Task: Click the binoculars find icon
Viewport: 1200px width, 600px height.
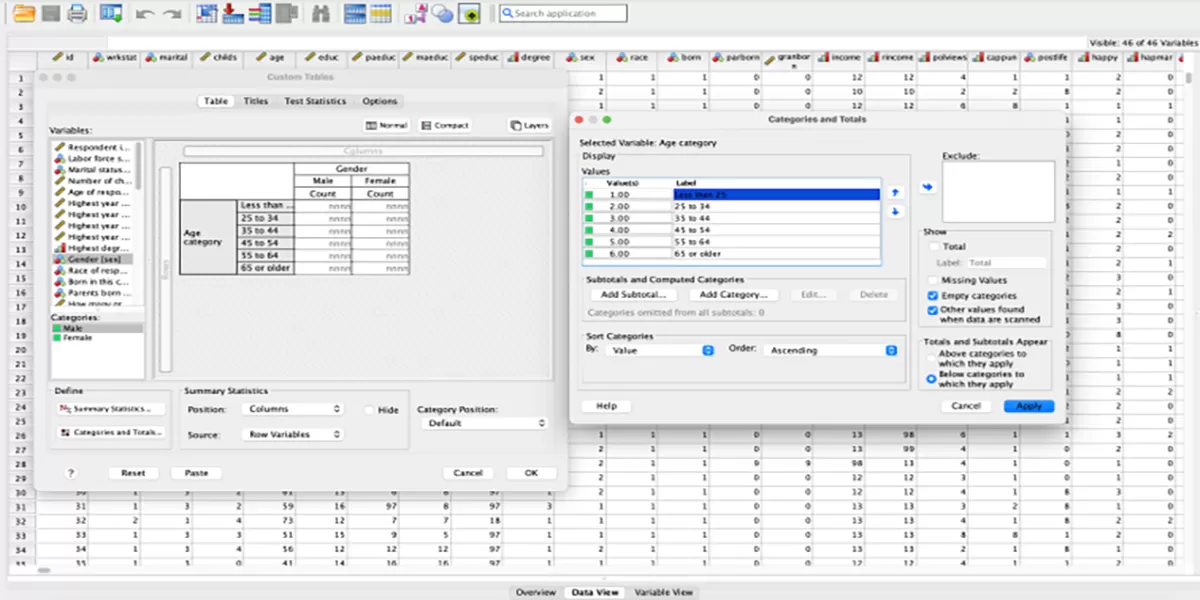Action: 321,14
